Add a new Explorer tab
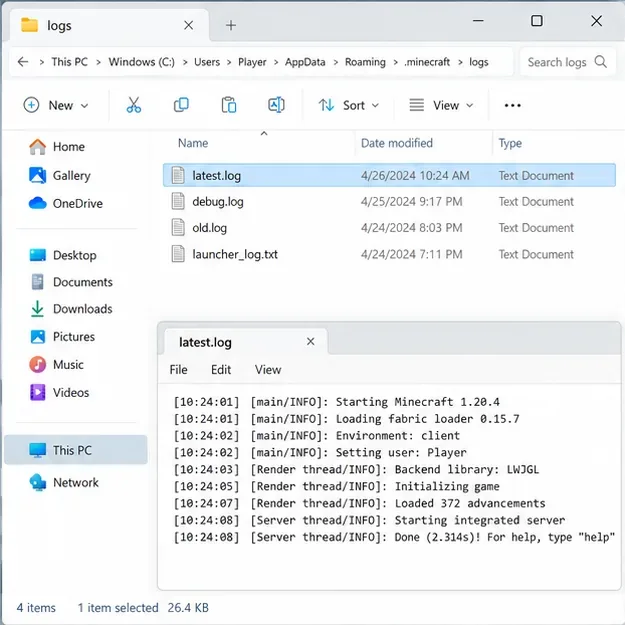This screenshot has height=625, width=625. [x=230, y=26]
